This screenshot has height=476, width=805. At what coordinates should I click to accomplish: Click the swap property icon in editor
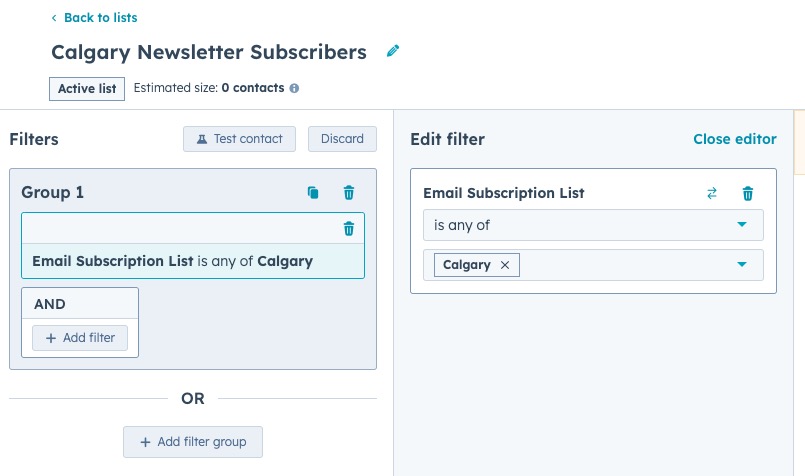712,194
